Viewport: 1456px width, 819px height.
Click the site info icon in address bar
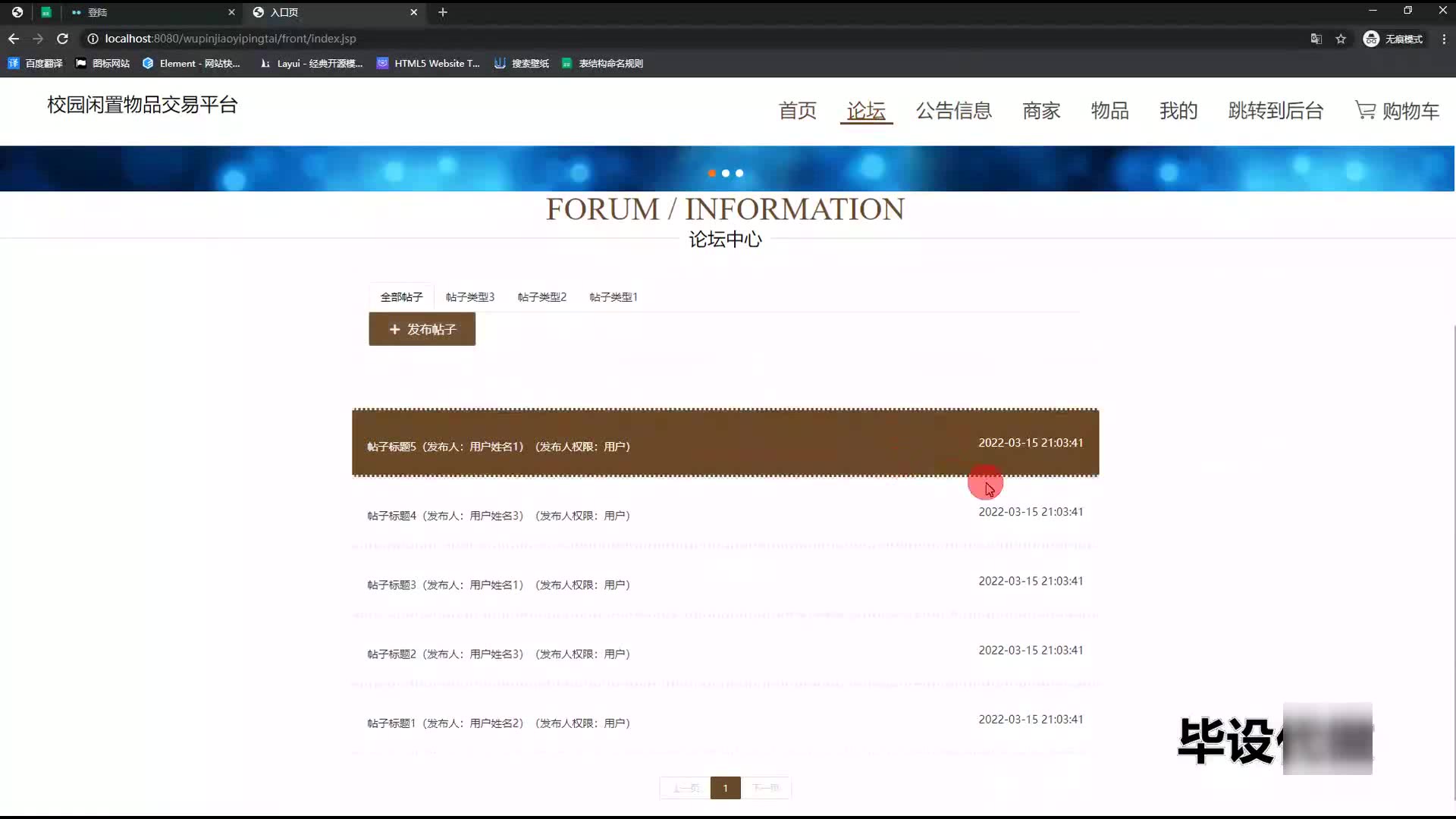pyautogui.click(x=93, y=39)
